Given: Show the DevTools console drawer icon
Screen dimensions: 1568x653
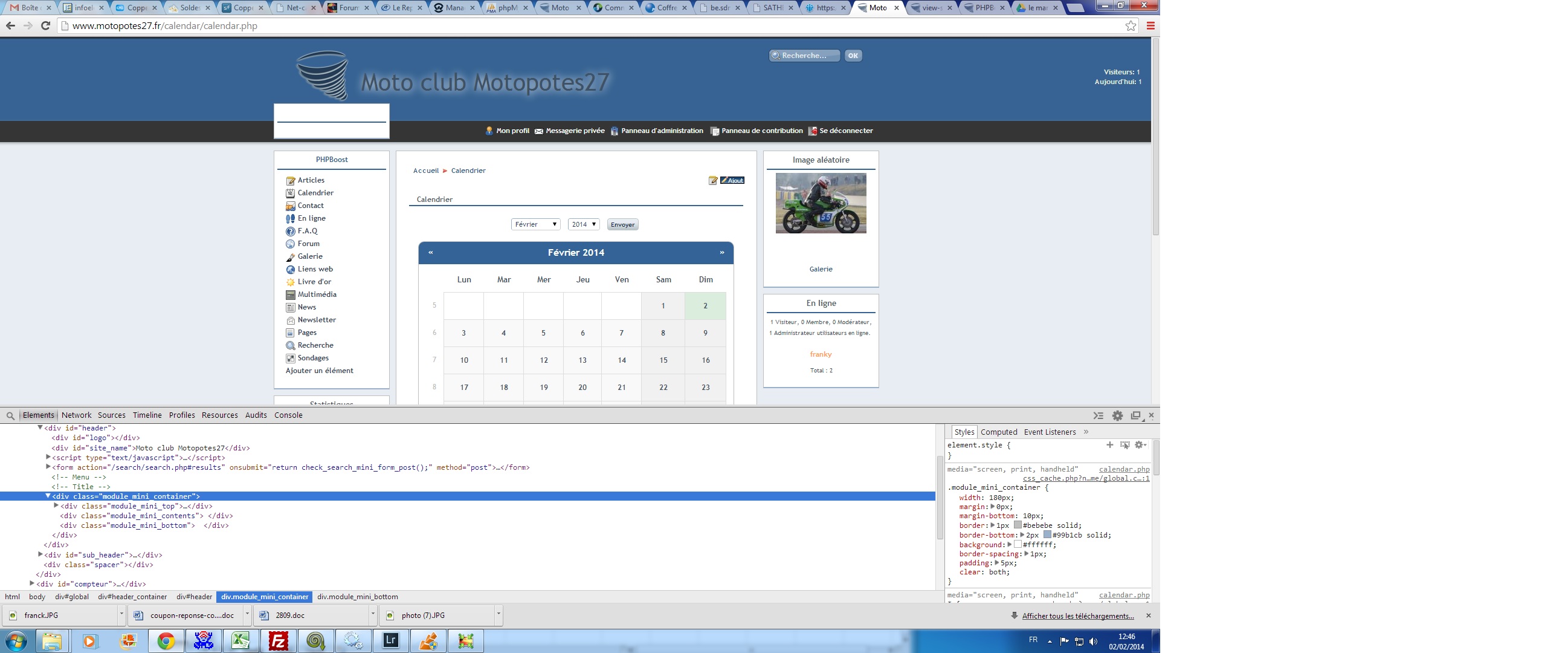Looking at the screenshot, I should 1098,415.
